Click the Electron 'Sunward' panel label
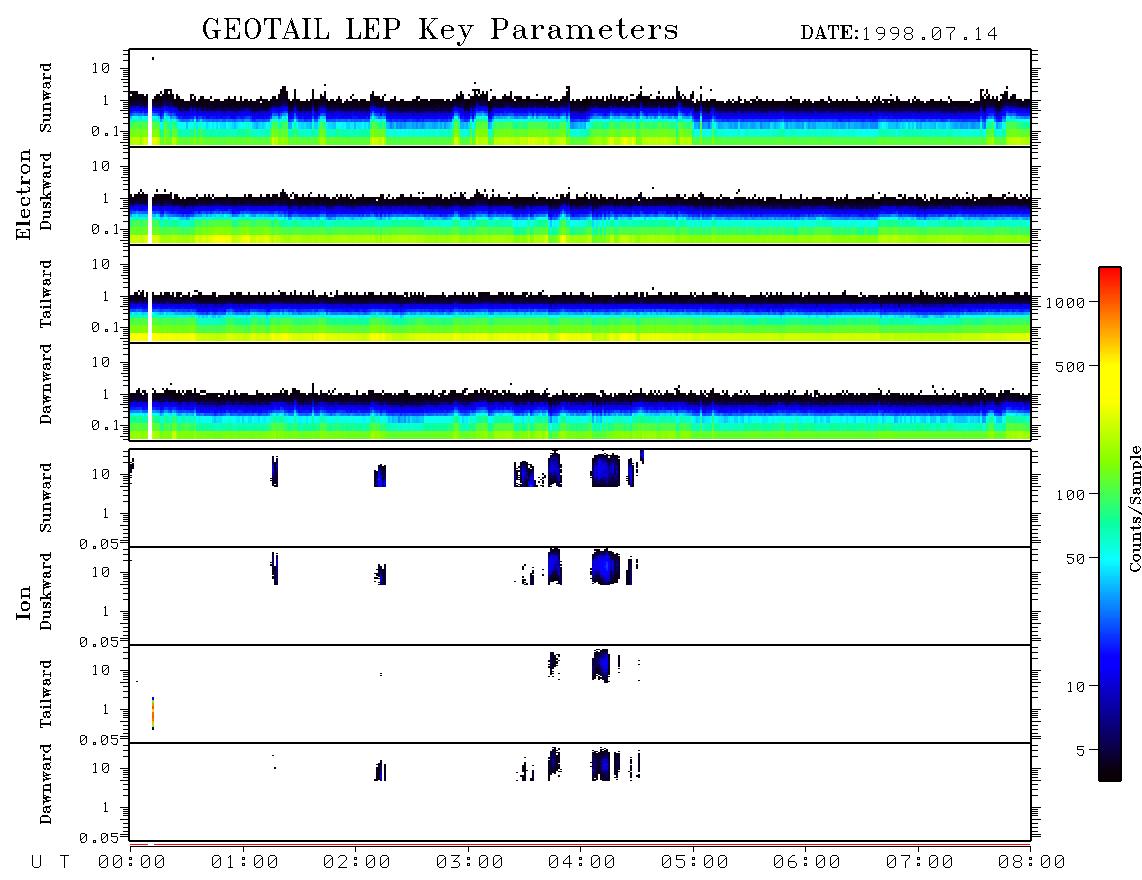This screenshot has width=1142, height=880. (x=46, y=98)
